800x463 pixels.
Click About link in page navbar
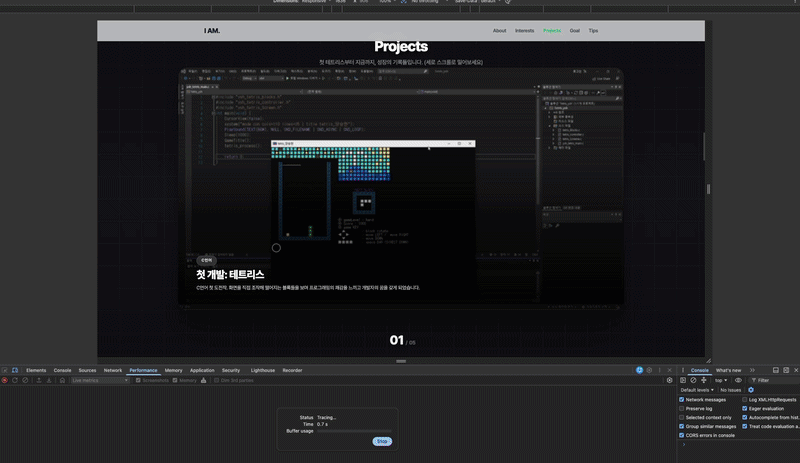point(499,31)
